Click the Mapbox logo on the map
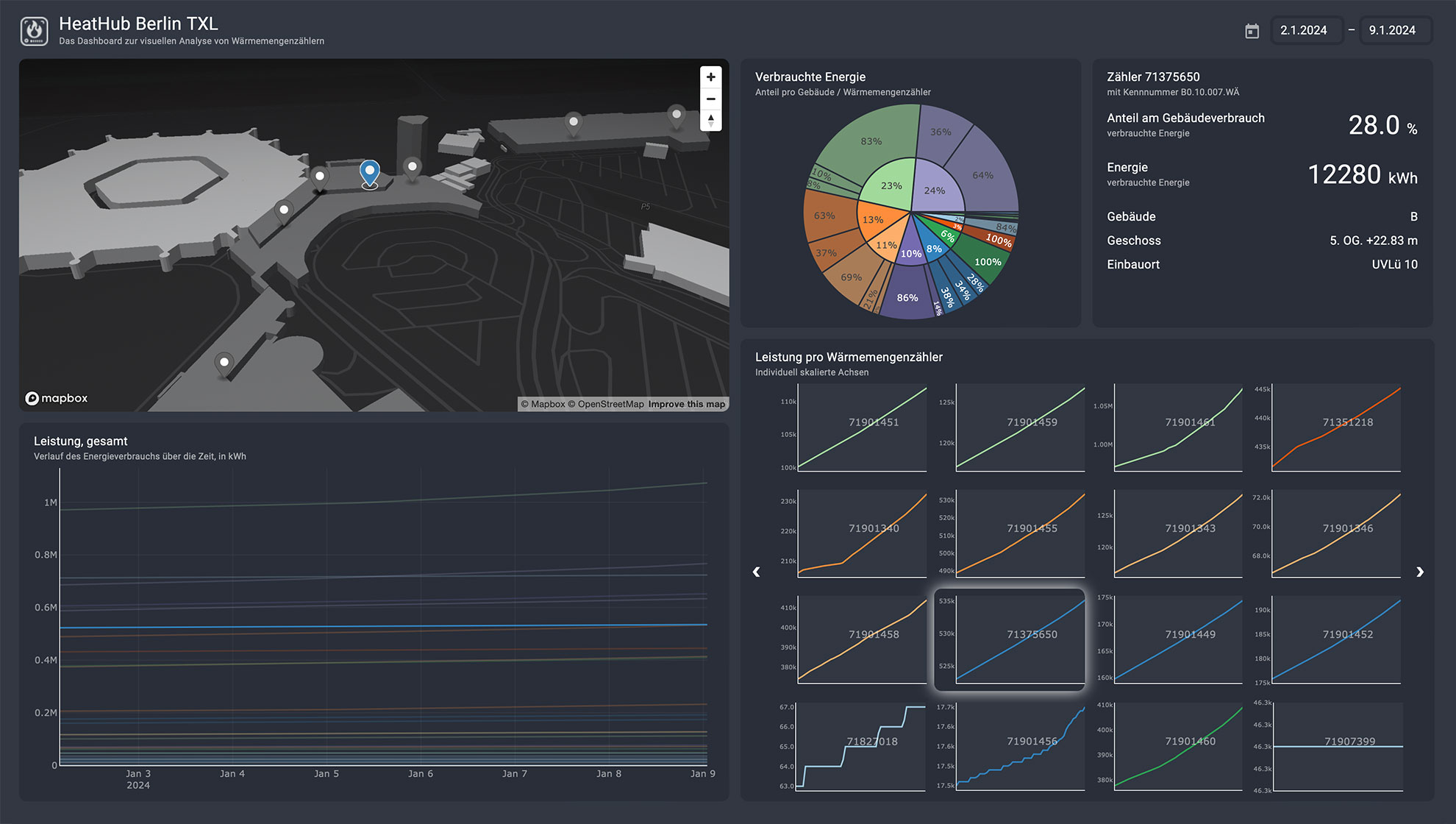 (57, 398)
